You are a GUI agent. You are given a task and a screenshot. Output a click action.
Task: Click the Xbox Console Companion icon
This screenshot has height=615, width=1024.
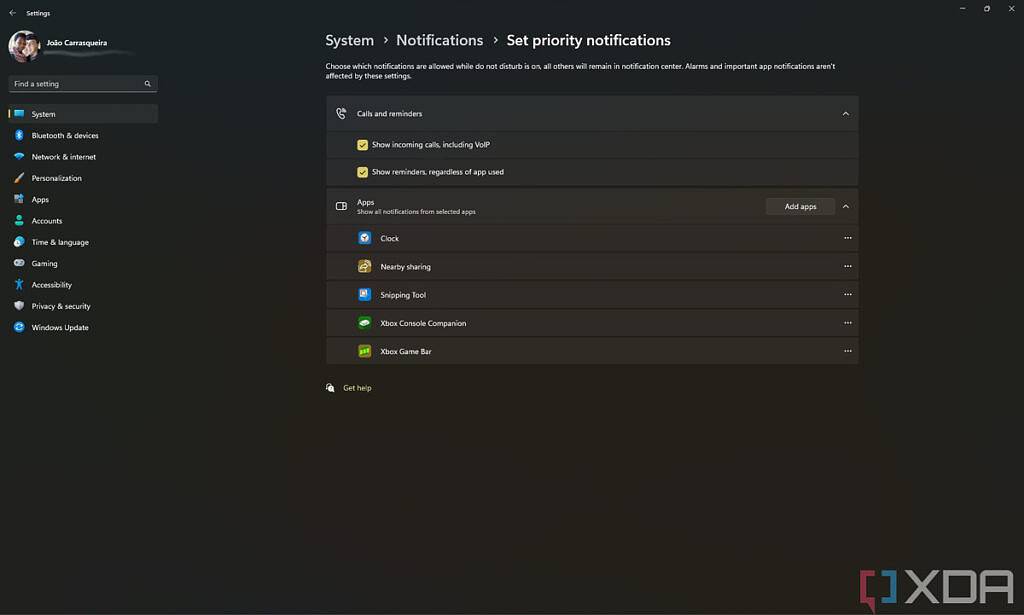364,323
